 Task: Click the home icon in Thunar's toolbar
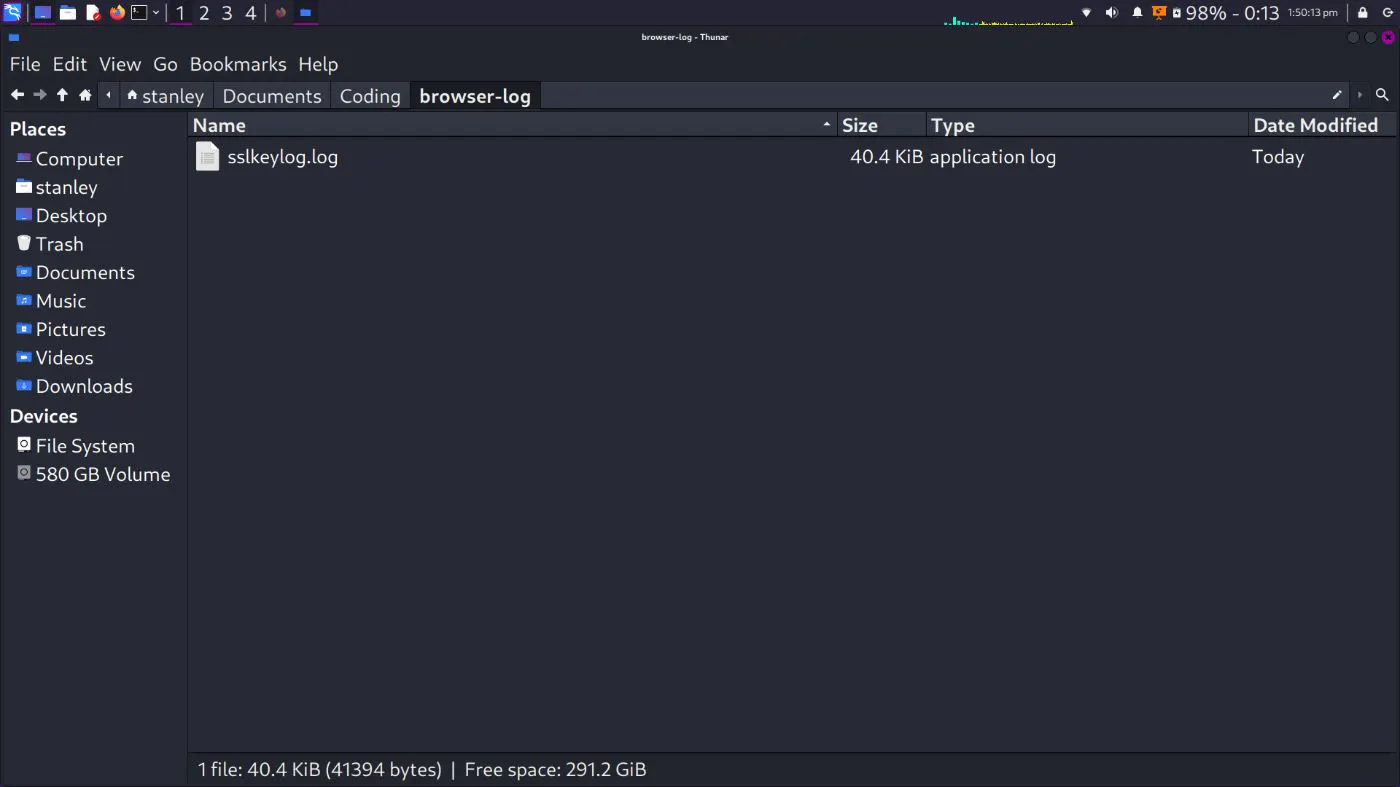[85, 95]
